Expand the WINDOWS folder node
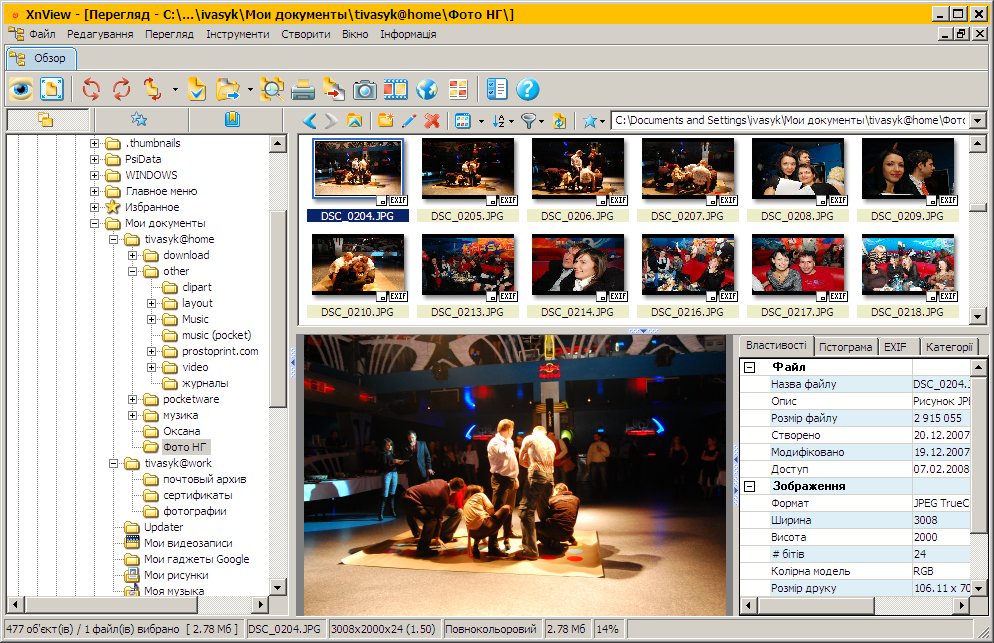994x643 pixels. click(94, 176)
